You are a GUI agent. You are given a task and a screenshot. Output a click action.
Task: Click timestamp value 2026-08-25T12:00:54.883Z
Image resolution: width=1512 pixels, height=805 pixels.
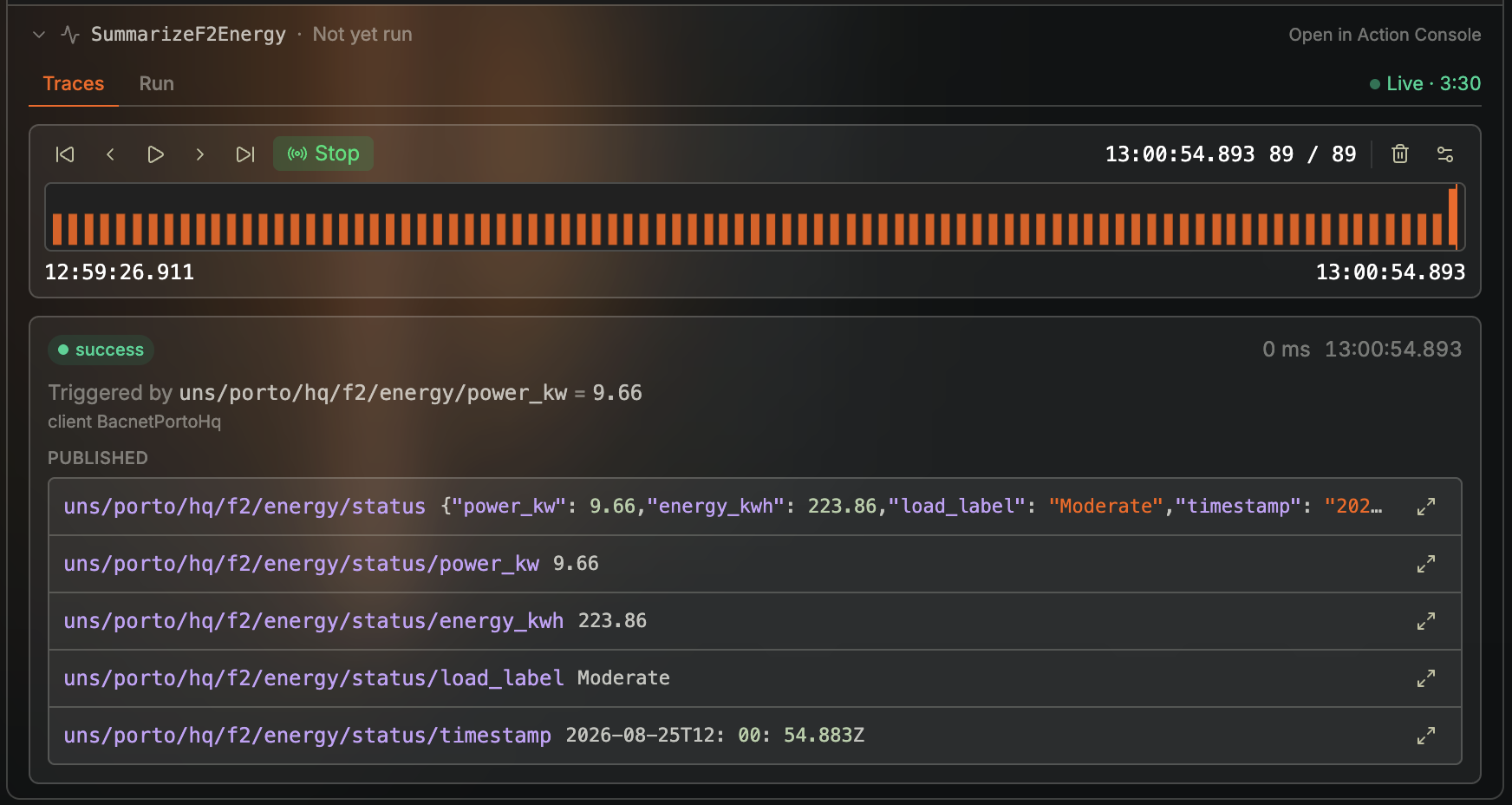coord(715,736)
